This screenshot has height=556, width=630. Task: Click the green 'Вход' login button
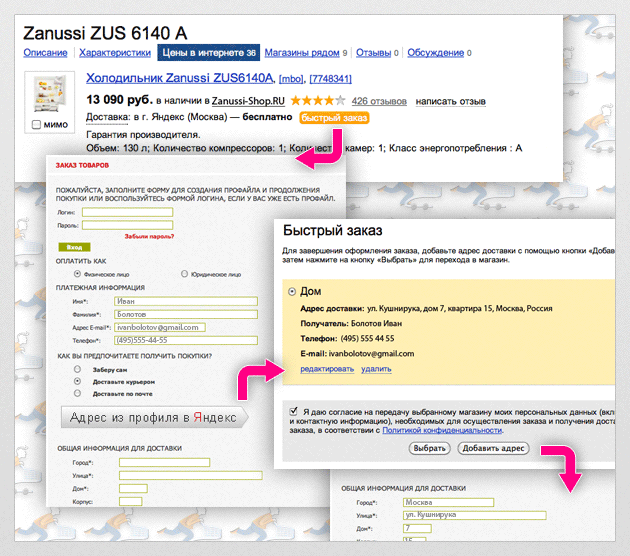[73, 246]
